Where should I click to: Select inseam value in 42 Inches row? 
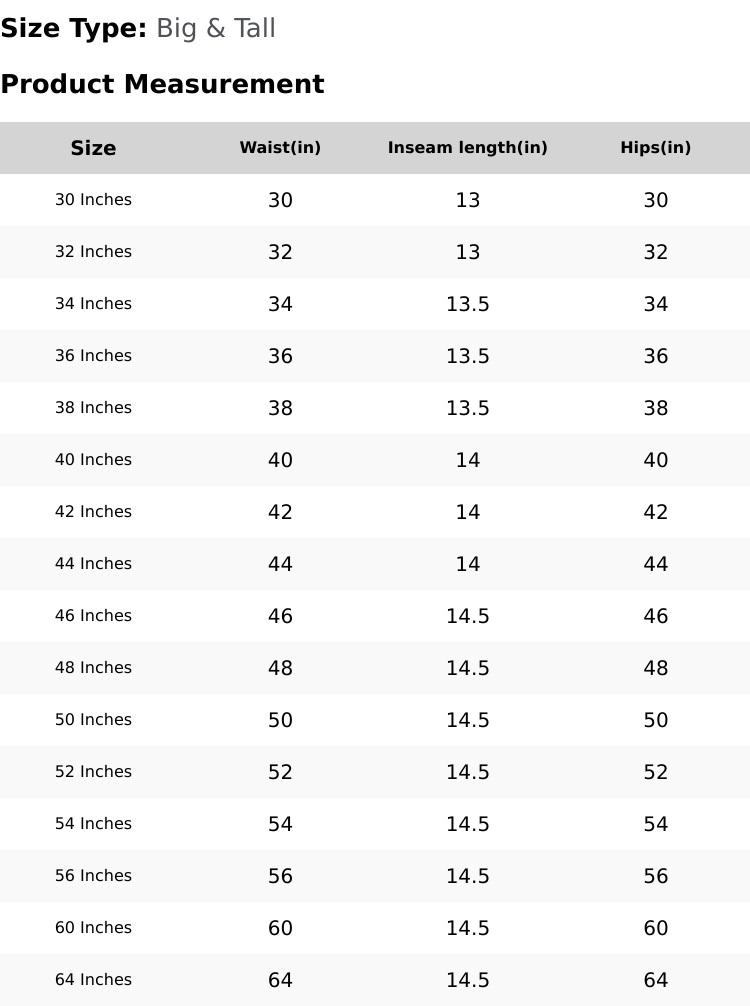pyautogui.click(x=467, y=512)
